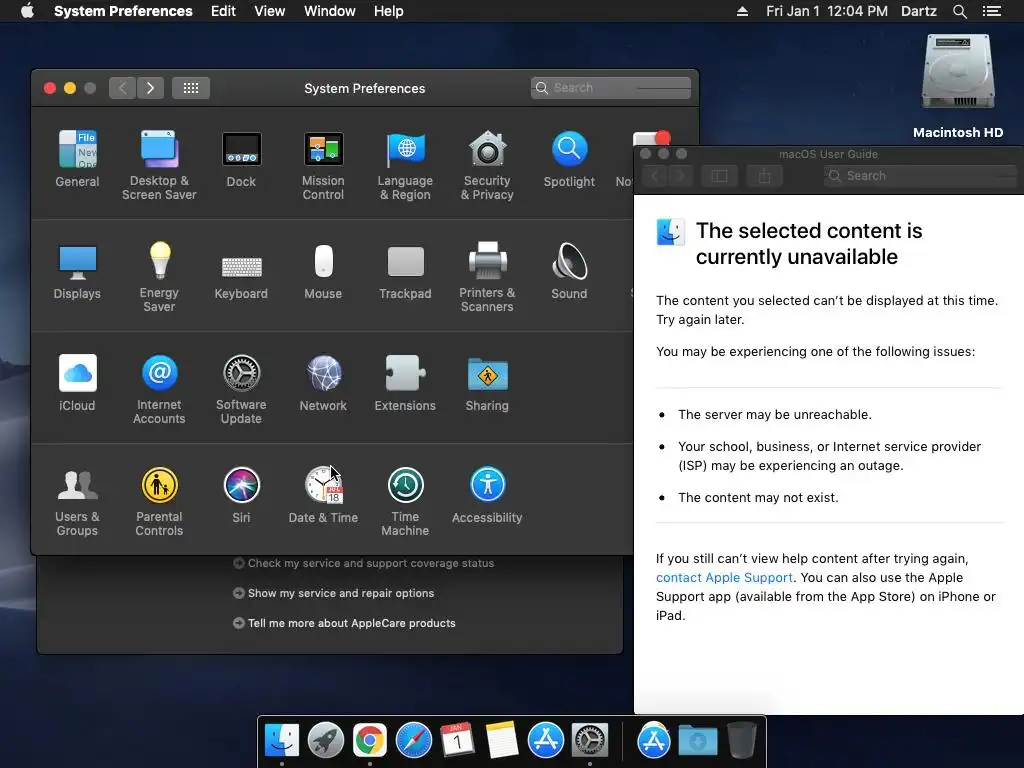Screen dimensions: 1024x768
Task: Open Users & Groups preferences
Action: (x=77, y=502)
